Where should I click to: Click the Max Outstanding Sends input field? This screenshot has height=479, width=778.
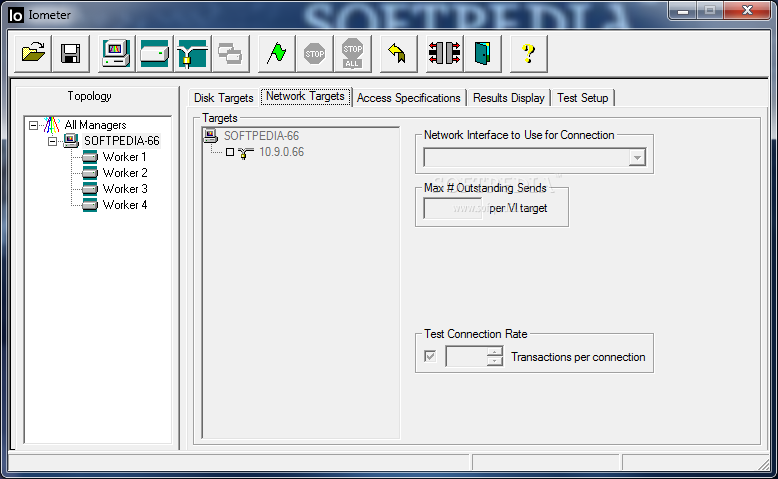[x=453, y=208]
